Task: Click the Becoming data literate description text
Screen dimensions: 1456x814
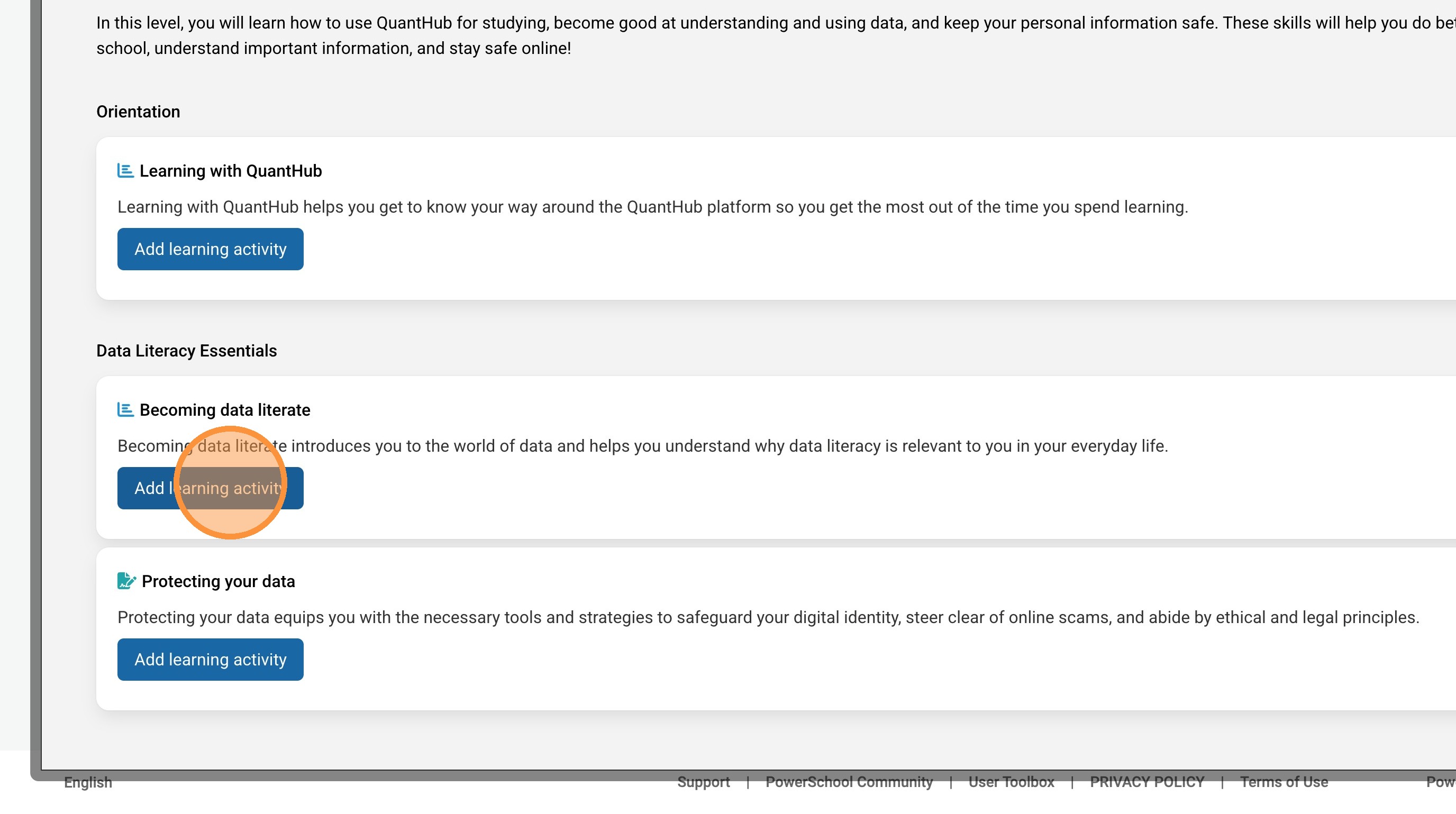Action: (x=642, y=446)
